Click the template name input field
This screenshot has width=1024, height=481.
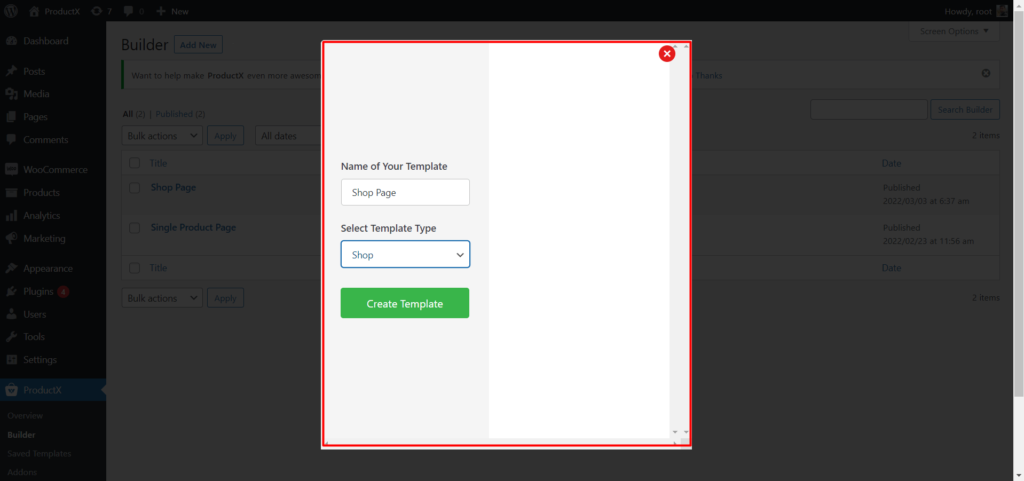point(405,193)
